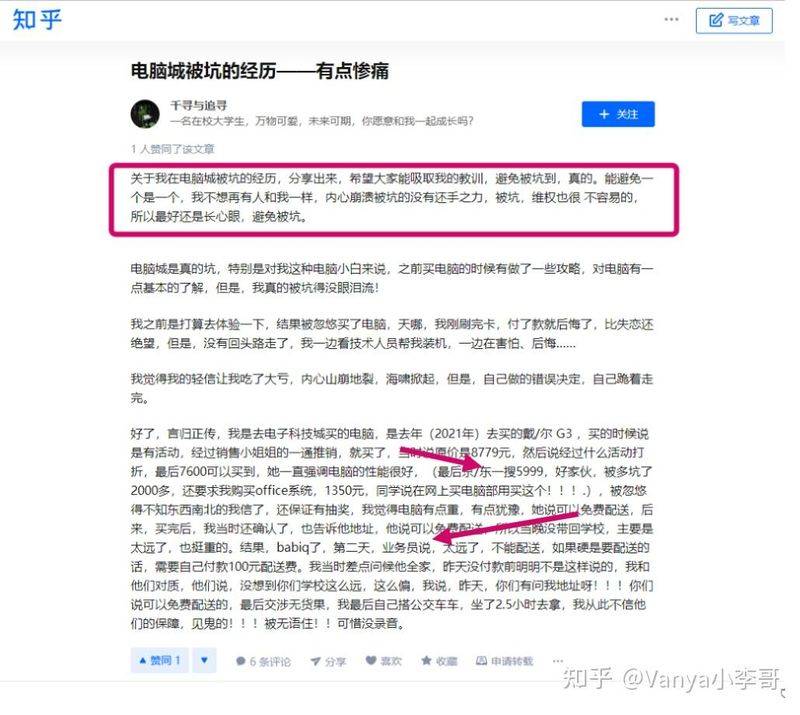Share the article via 分享
Image resolution: width=800 pixels, height=715 pixels.
tap(328, 661)
